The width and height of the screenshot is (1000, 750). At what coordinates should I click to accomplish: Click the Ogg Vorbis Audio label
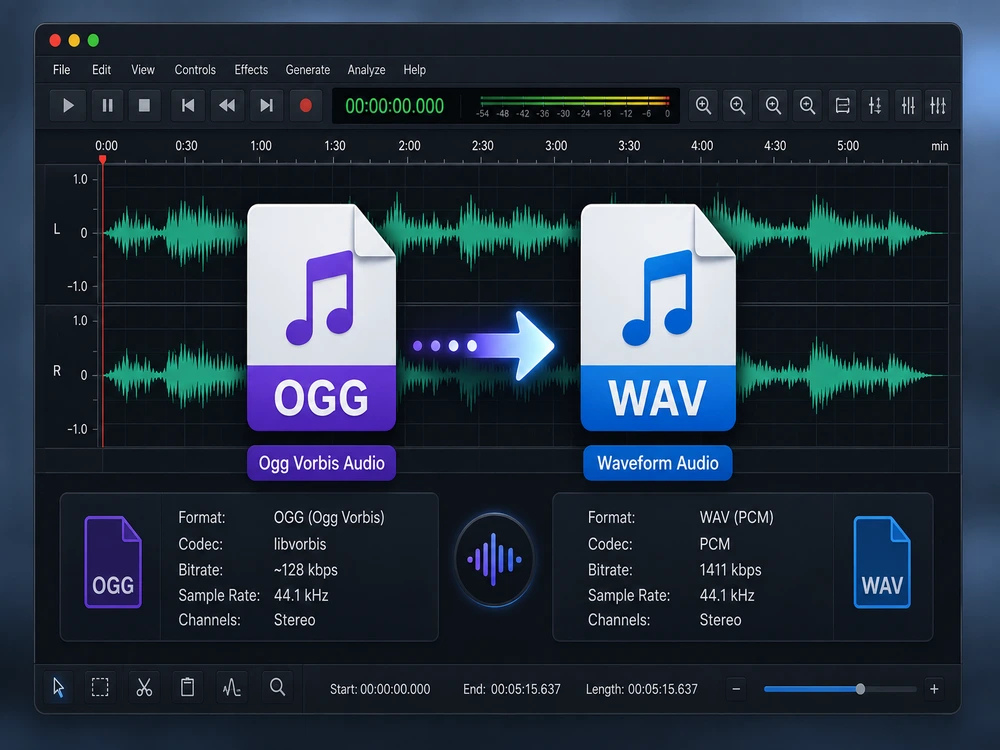[x=321, y=462]
